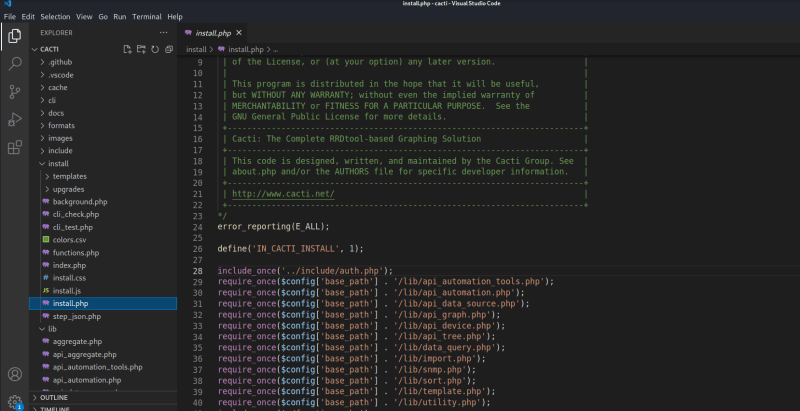Click the install breadcrumb folder
Viewport: 800px width, 411px height.
pos(196,49)
